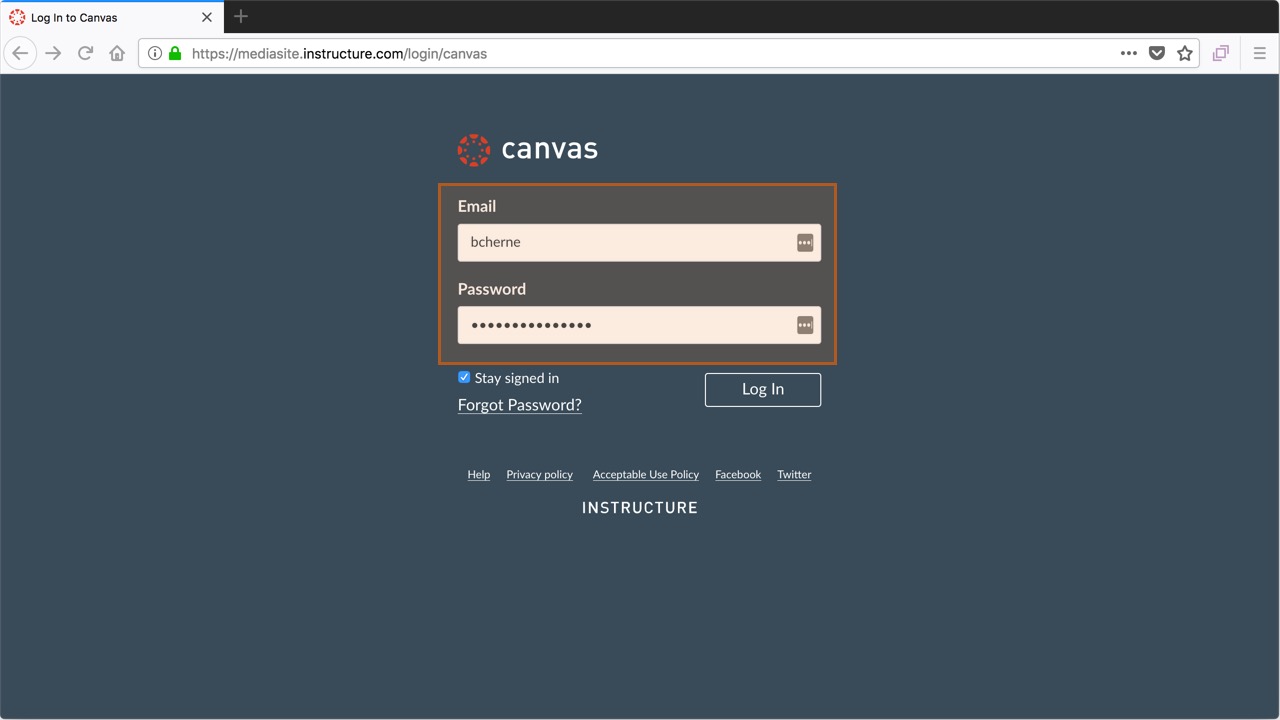This screenshot has height=720, width=1280.
Task: Open the browser home page
Action: click(x=117, y=53)
